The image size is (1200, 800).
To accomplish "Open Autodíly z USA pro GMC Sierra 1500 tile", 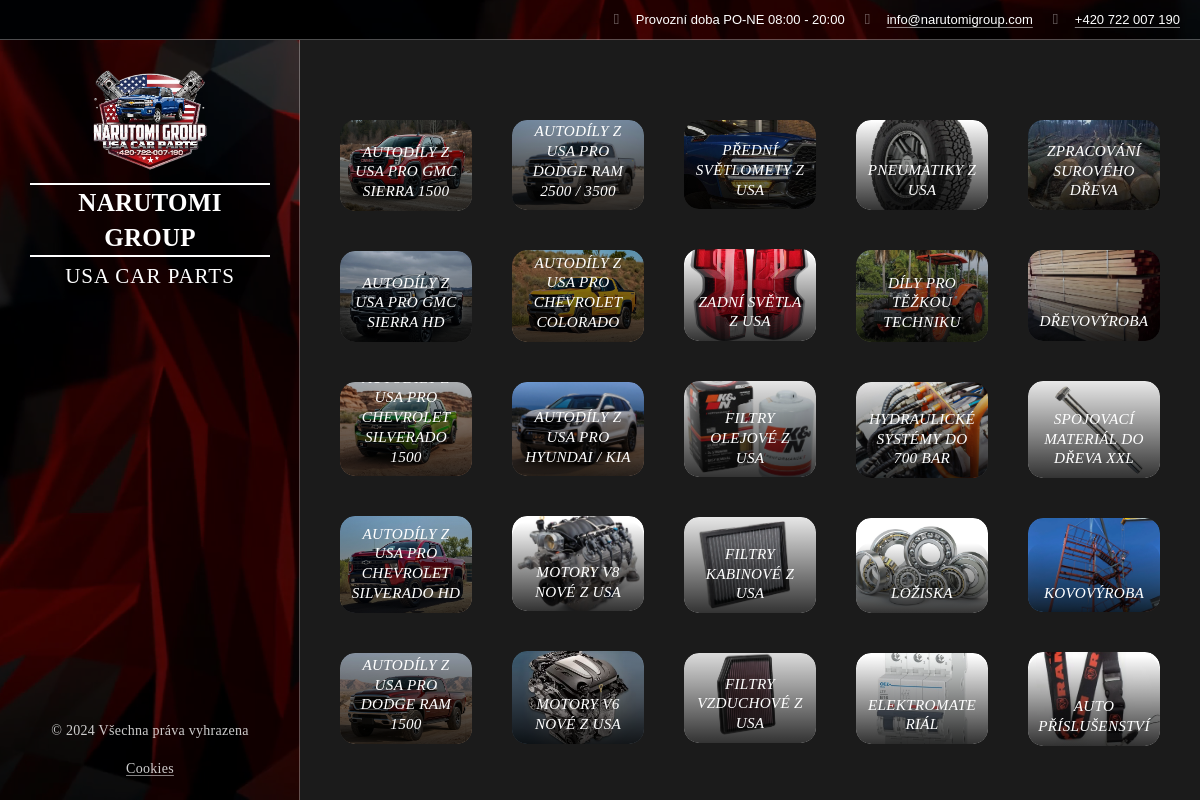I will (x=406, y=165).
